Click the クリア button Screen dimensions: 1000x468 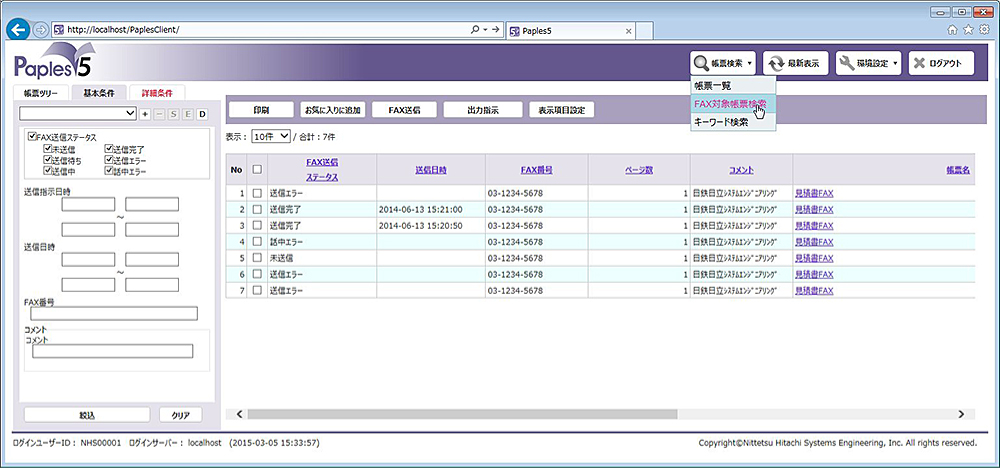[180, 414]
